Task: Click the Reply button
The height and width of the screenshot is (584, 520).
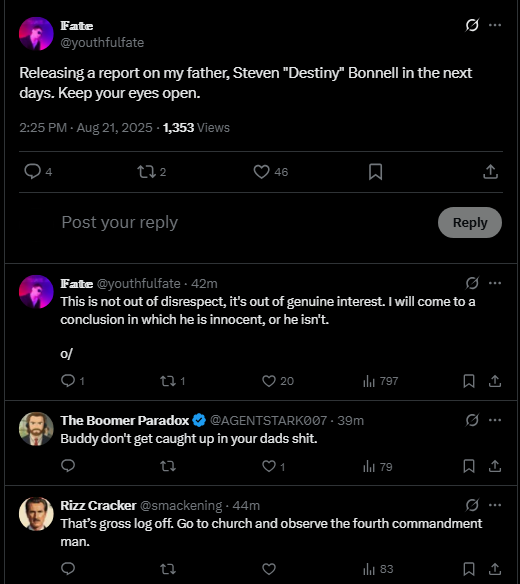Action: (470, 222)
